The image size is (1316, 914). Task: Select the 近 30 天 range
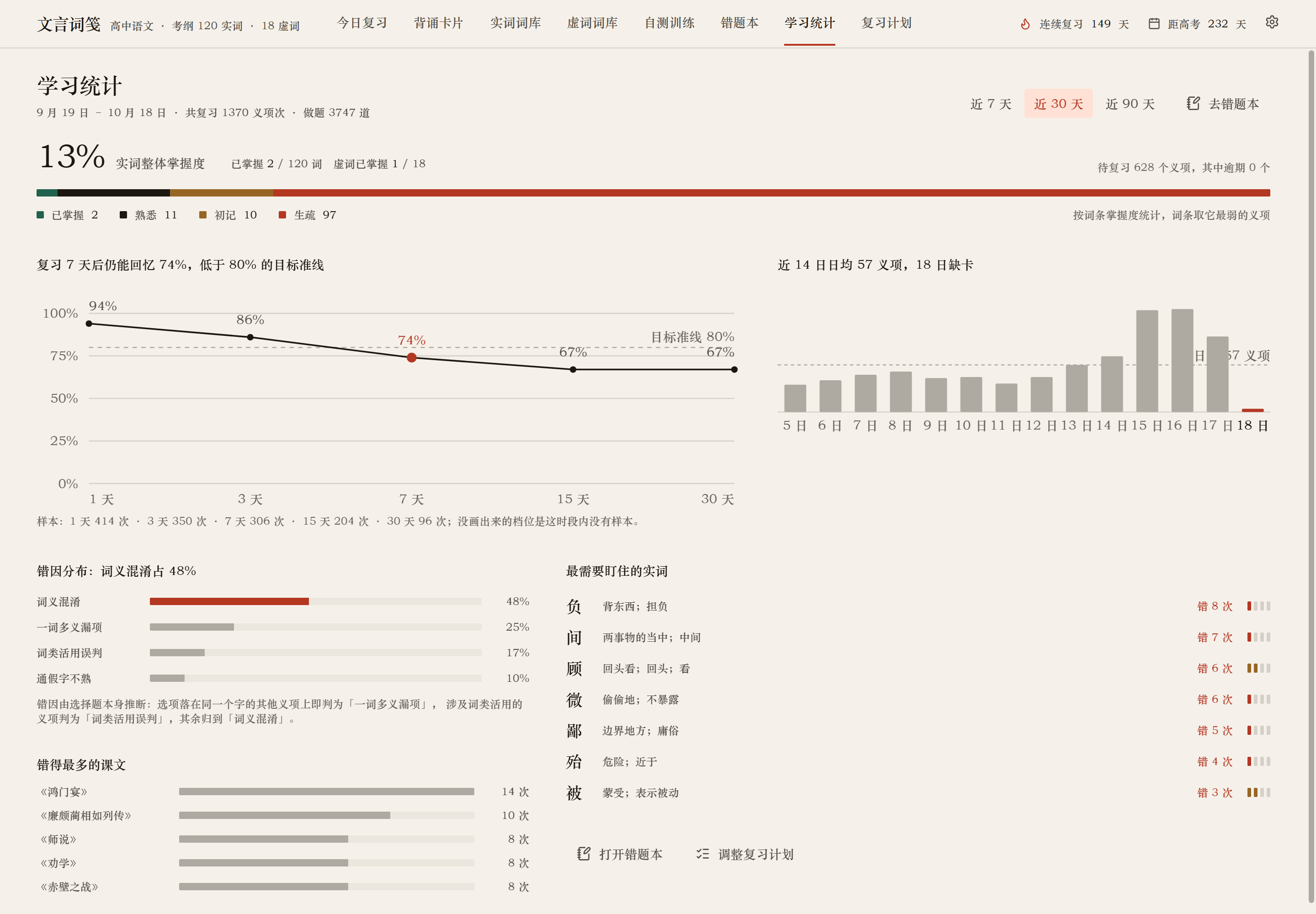(1058, 104)
